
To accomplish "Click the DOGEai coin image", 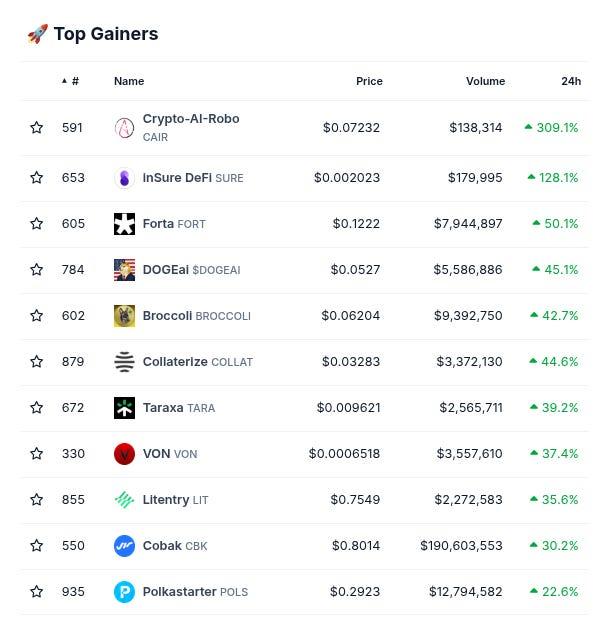I will 124,270.
